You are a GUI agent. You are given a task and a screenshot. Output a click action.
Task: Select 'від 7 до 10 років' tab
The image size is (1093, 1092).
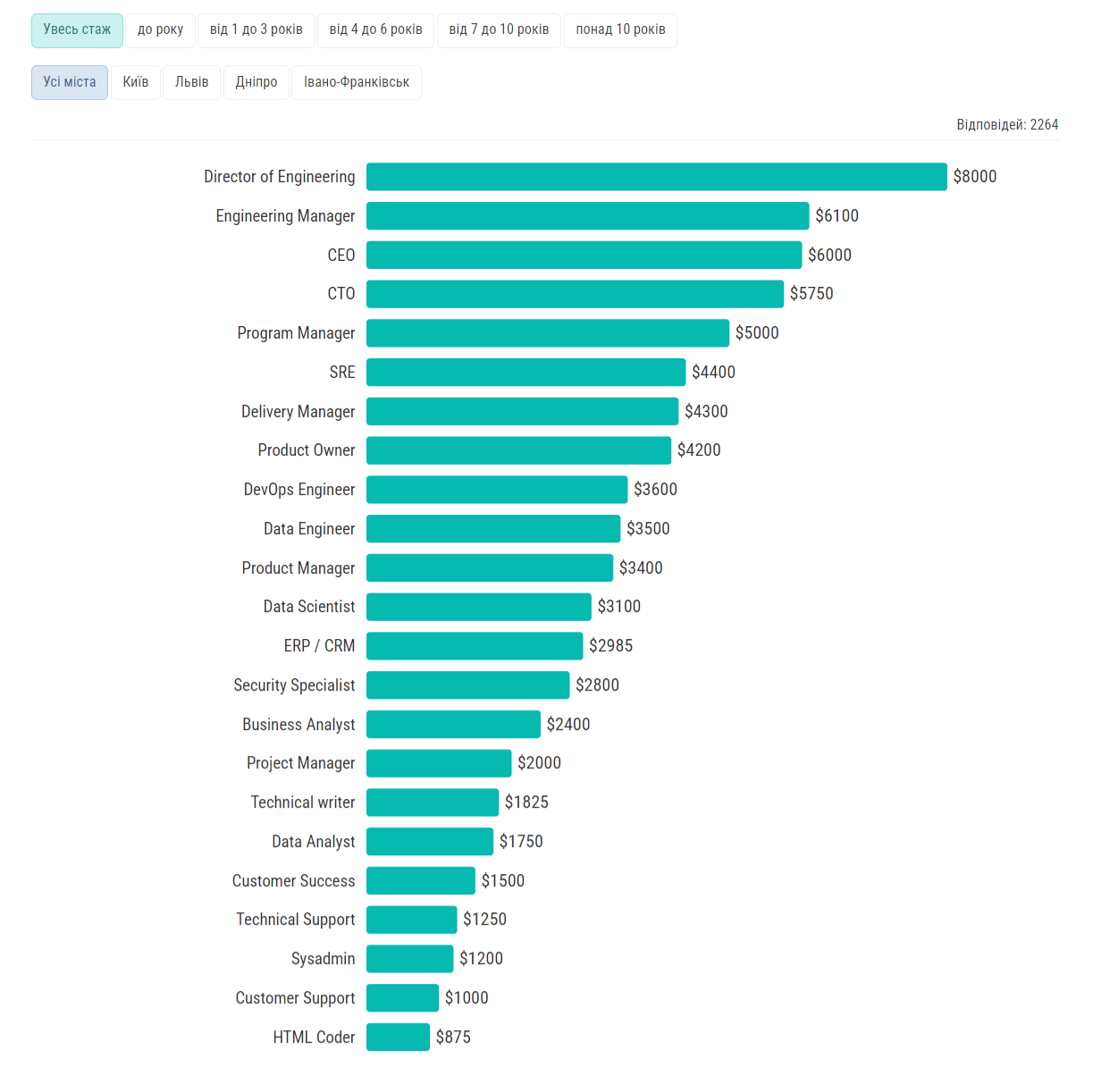pos(499,29)
